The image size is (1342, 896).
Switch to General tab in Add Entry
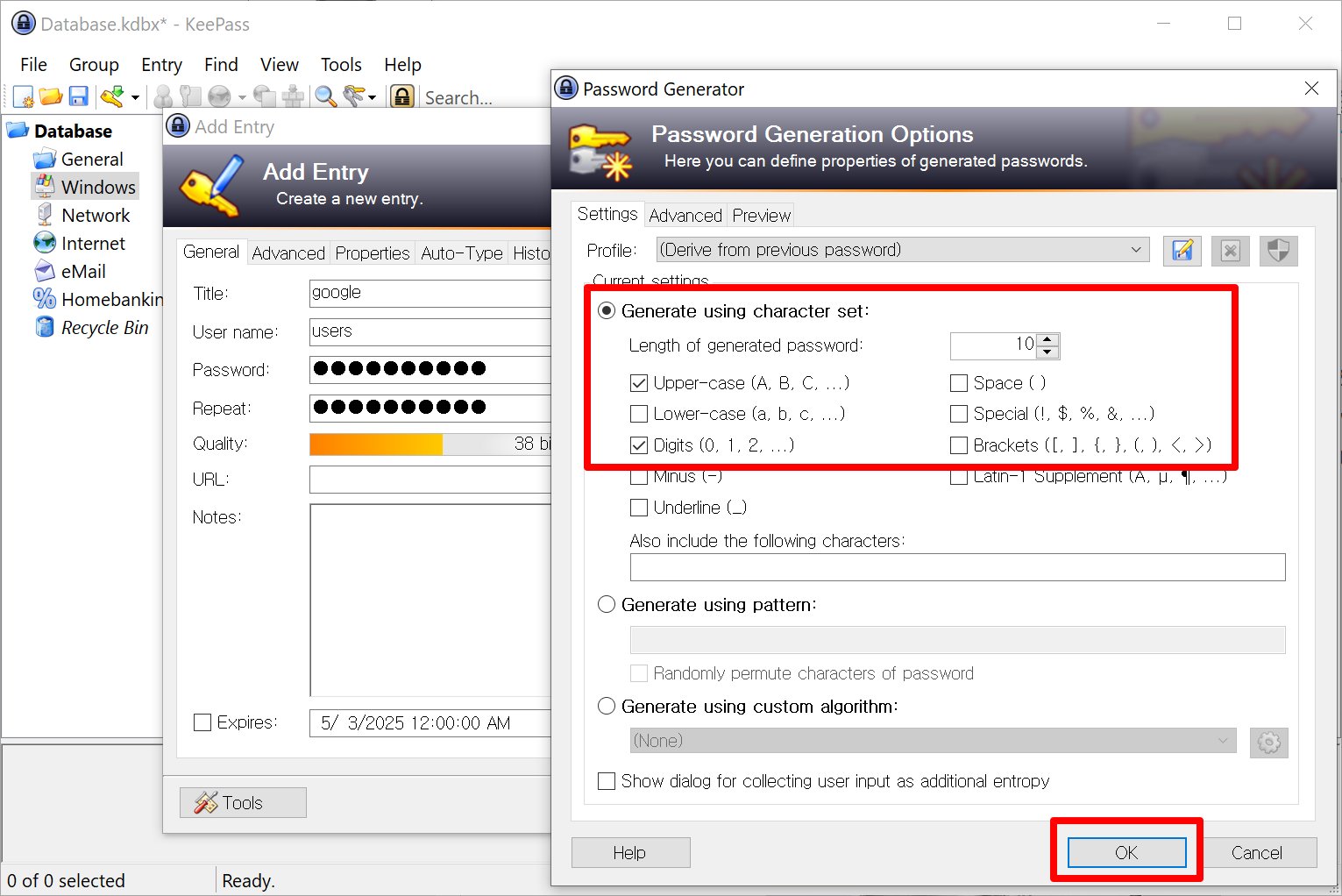211,252
